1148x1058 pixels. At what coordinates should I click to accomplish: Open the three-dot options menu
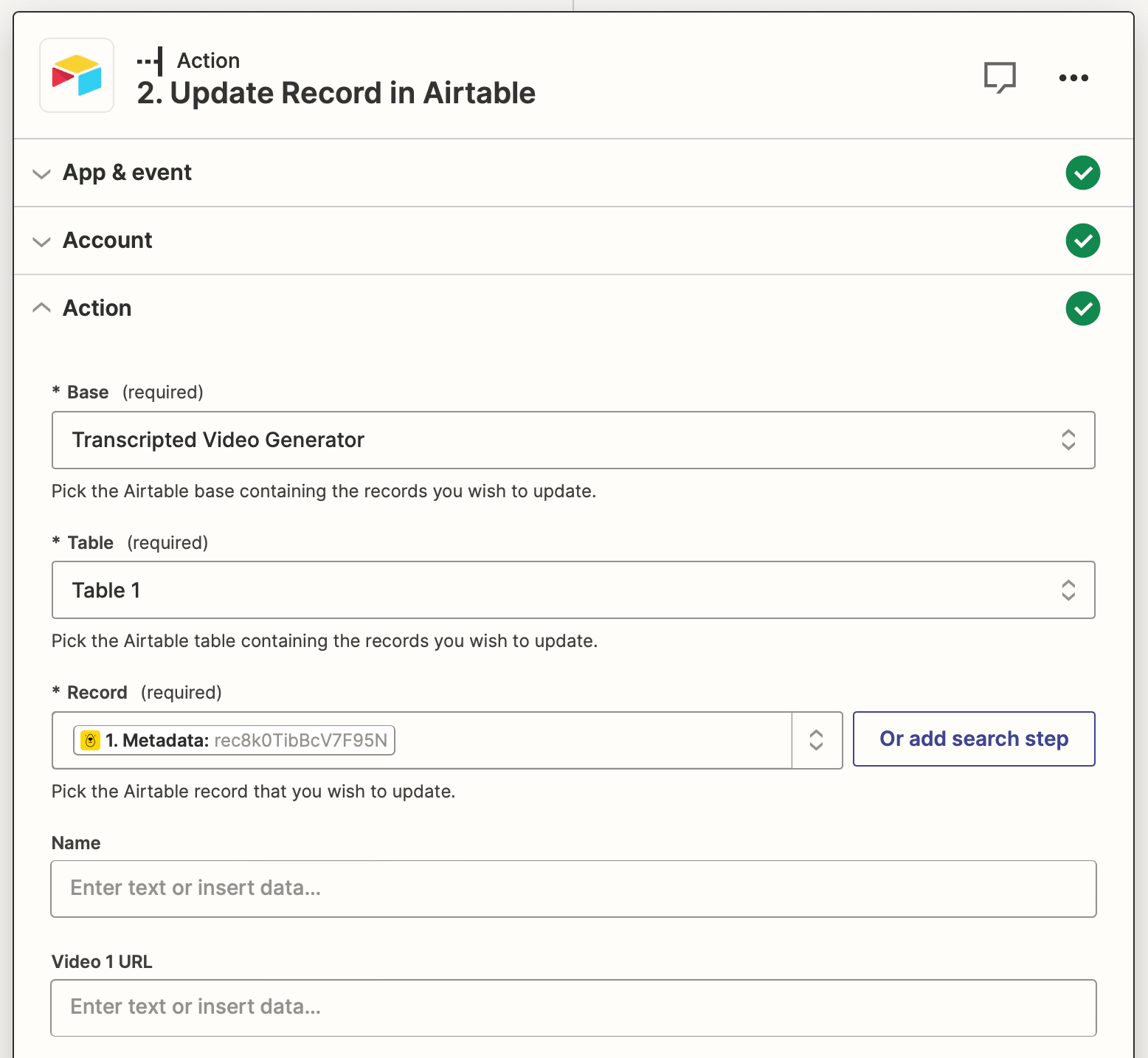pos(1073,77)
